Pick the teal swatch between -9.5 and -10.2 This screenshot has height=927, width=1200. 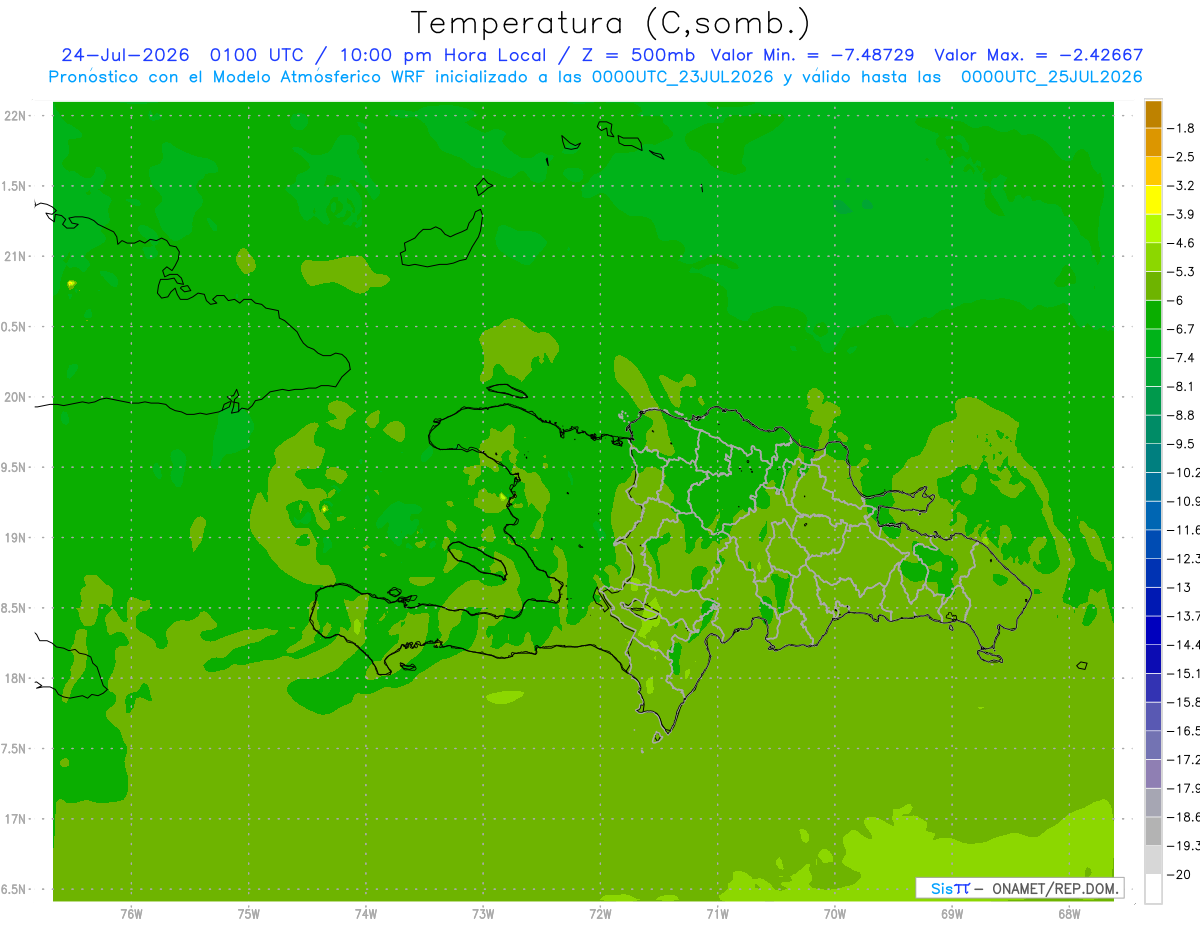pos(1153,458)
